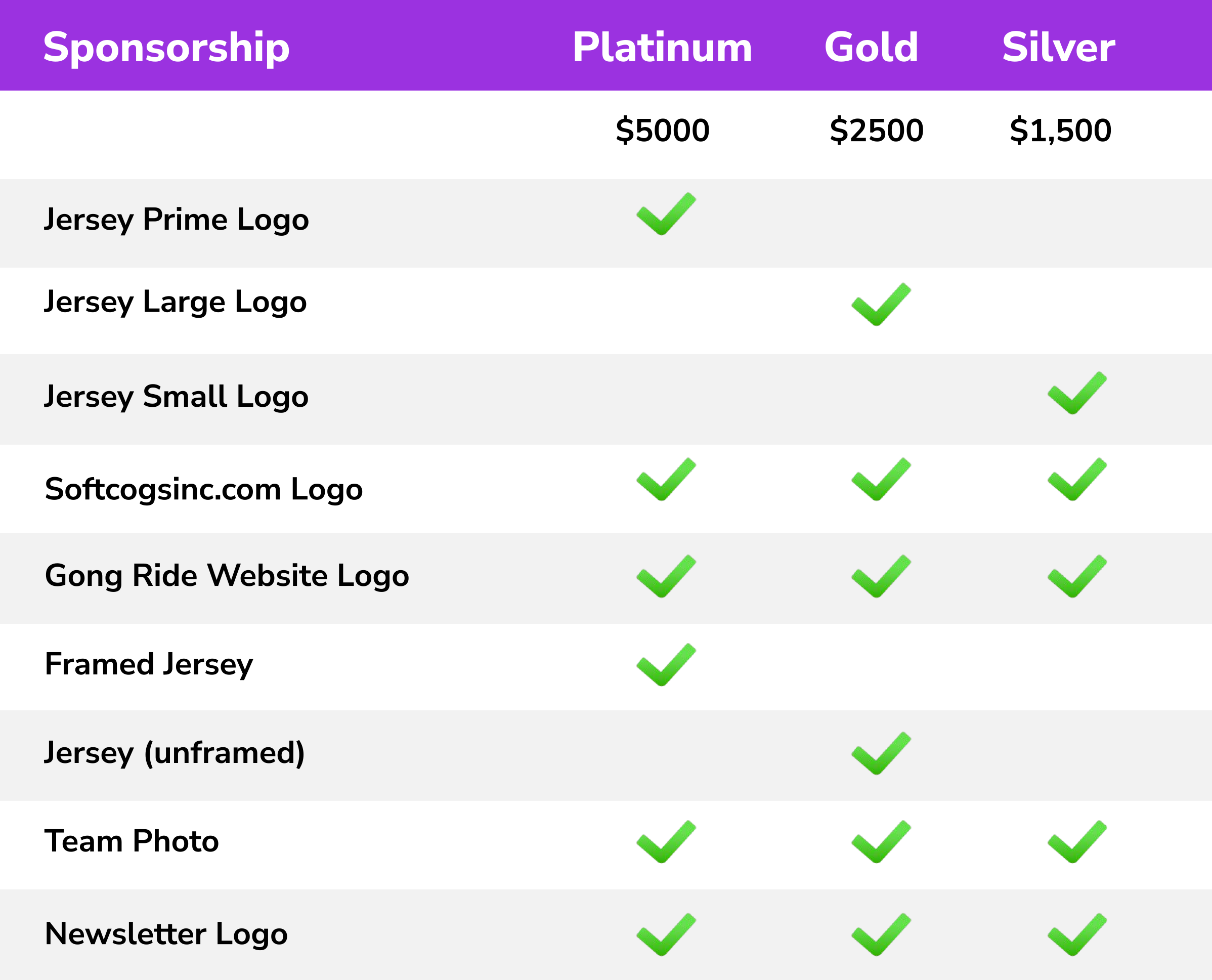Click the $1,500 Silver price
Screen dimensions: 1212x980
(x=1061, y=131)
